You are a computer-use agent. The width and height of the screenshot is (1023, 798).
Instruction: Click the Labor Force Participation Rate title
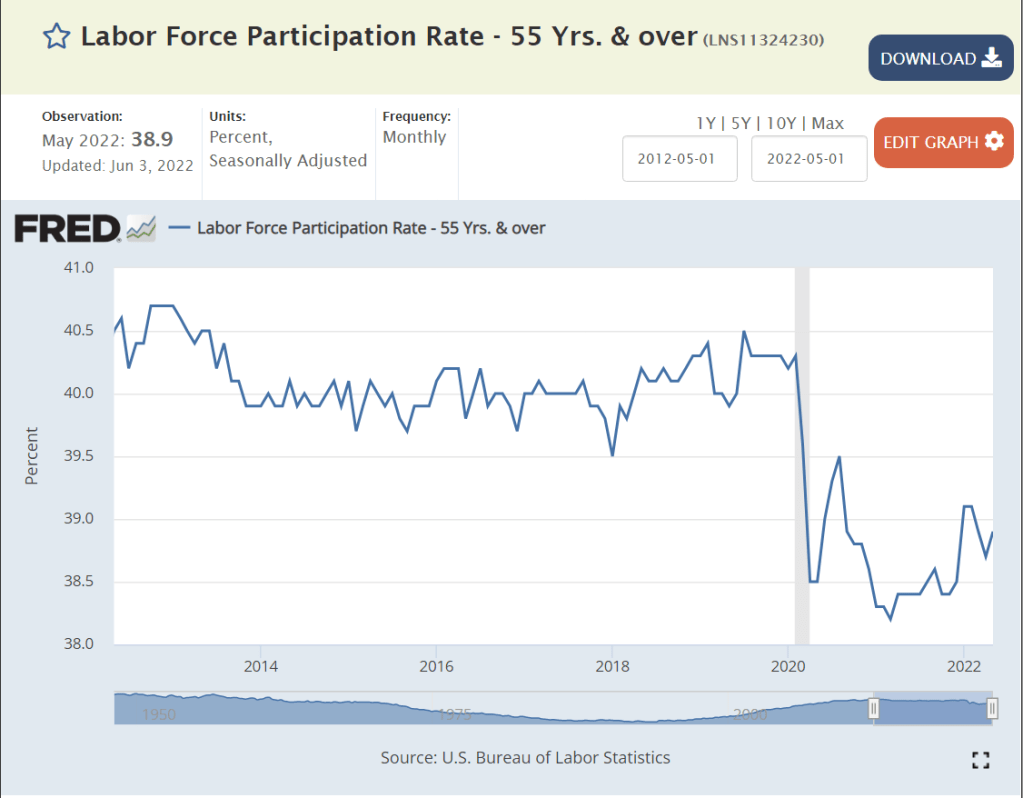[x=388, y=37]
